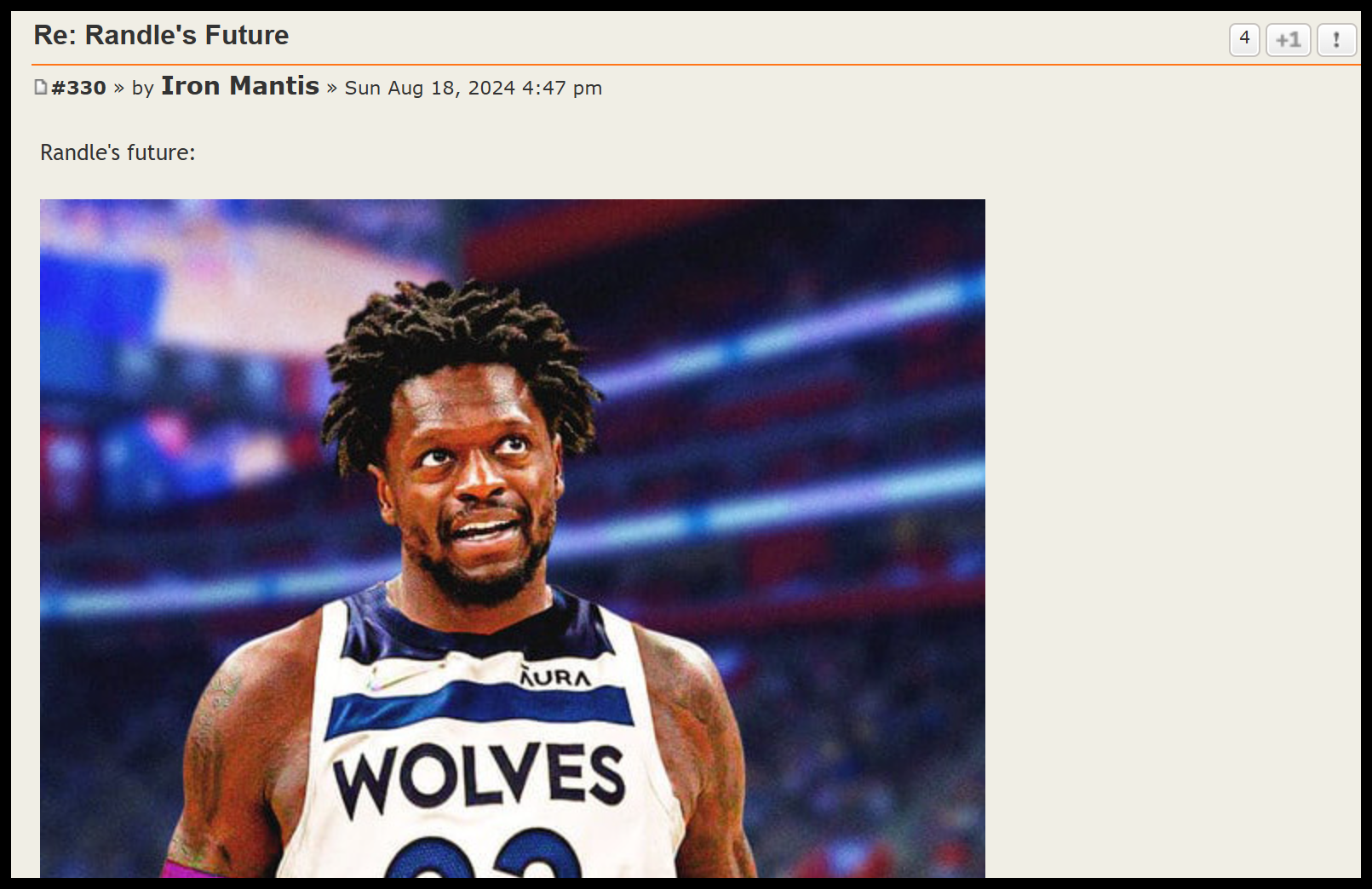
Task: Click the post date Sun Aug 18, 2024
Action: tap(429, 88)
